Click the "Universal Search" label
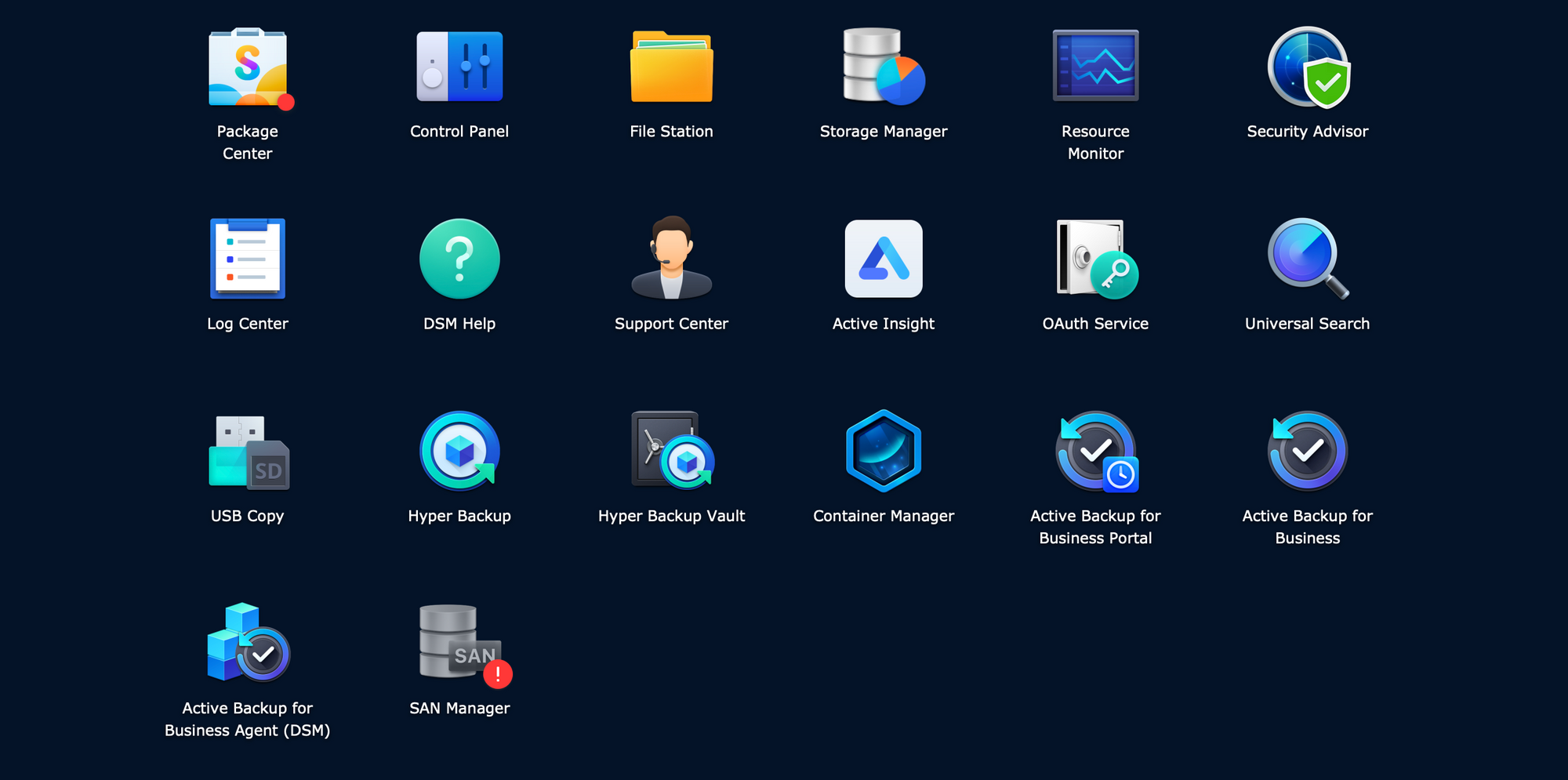The width and height of the screenshot is (1568, 780). tap(1308, 324)
